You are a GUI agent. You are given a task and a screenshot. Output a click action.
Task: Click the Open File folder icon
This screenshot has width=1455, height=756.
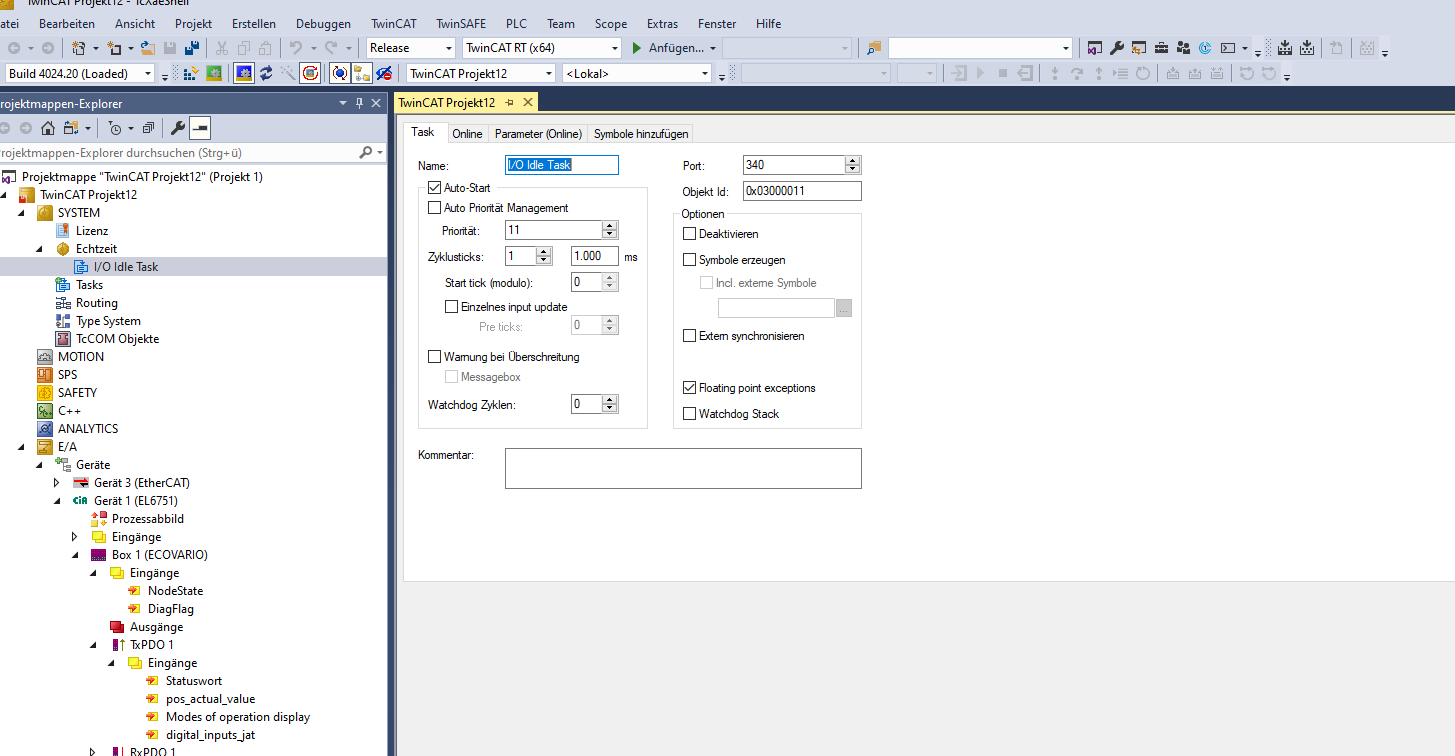[x=147, y=48]
